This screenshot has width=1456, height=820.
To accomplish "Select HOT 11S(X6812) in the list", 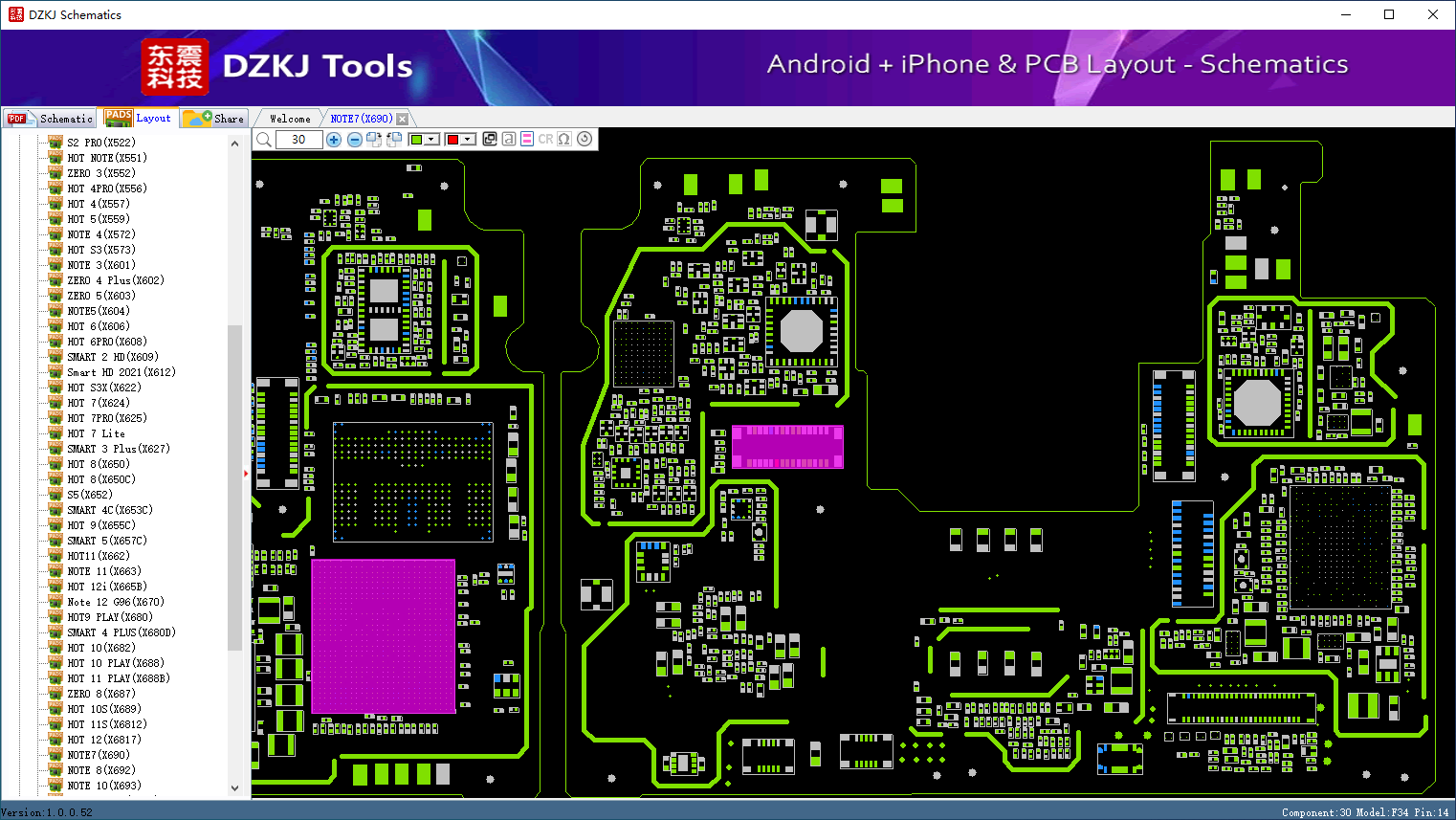I will (x=107, y=724).
